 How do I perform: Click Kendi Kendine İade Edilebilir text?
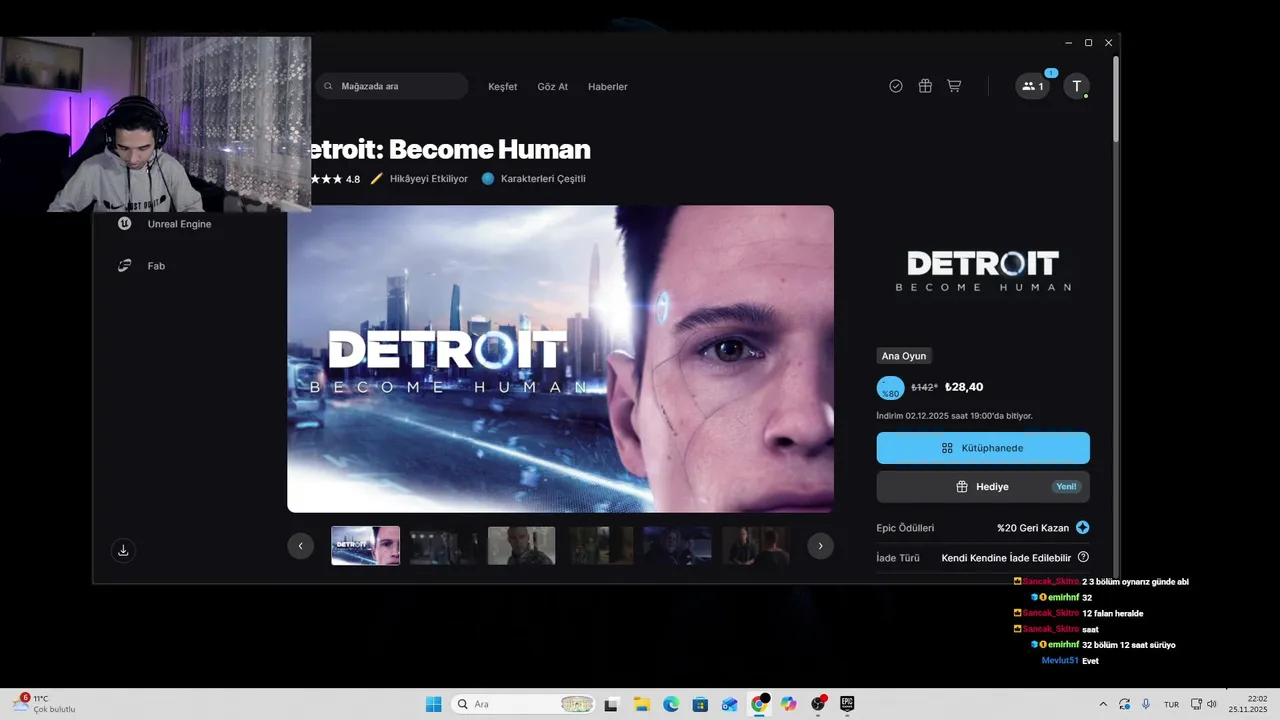pos(1006,558)
